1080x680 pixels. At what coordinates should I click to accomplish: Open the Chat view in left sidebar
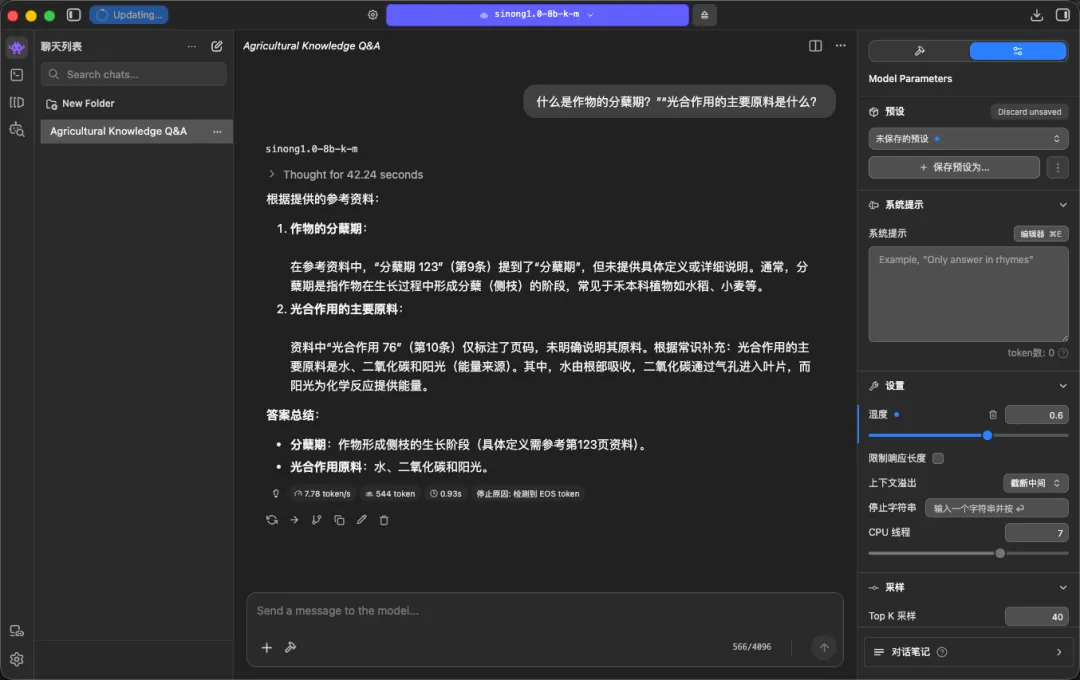click(x=17, y=48)
